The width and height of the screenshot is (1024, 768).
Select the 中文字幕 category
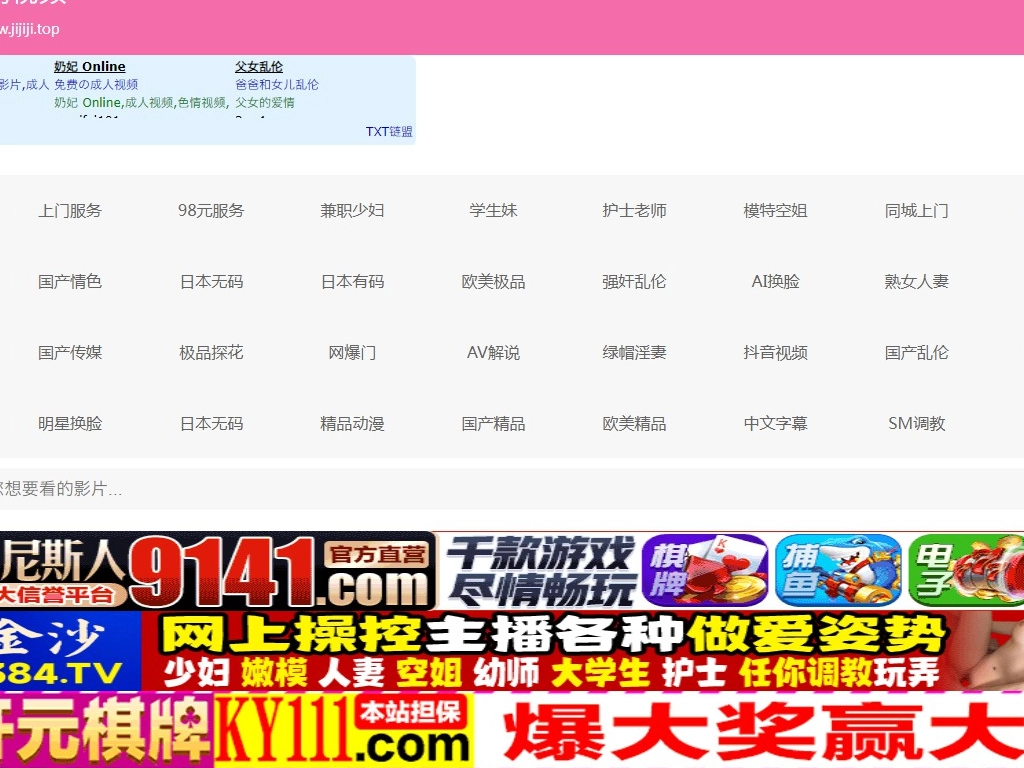tap(775, 423)
